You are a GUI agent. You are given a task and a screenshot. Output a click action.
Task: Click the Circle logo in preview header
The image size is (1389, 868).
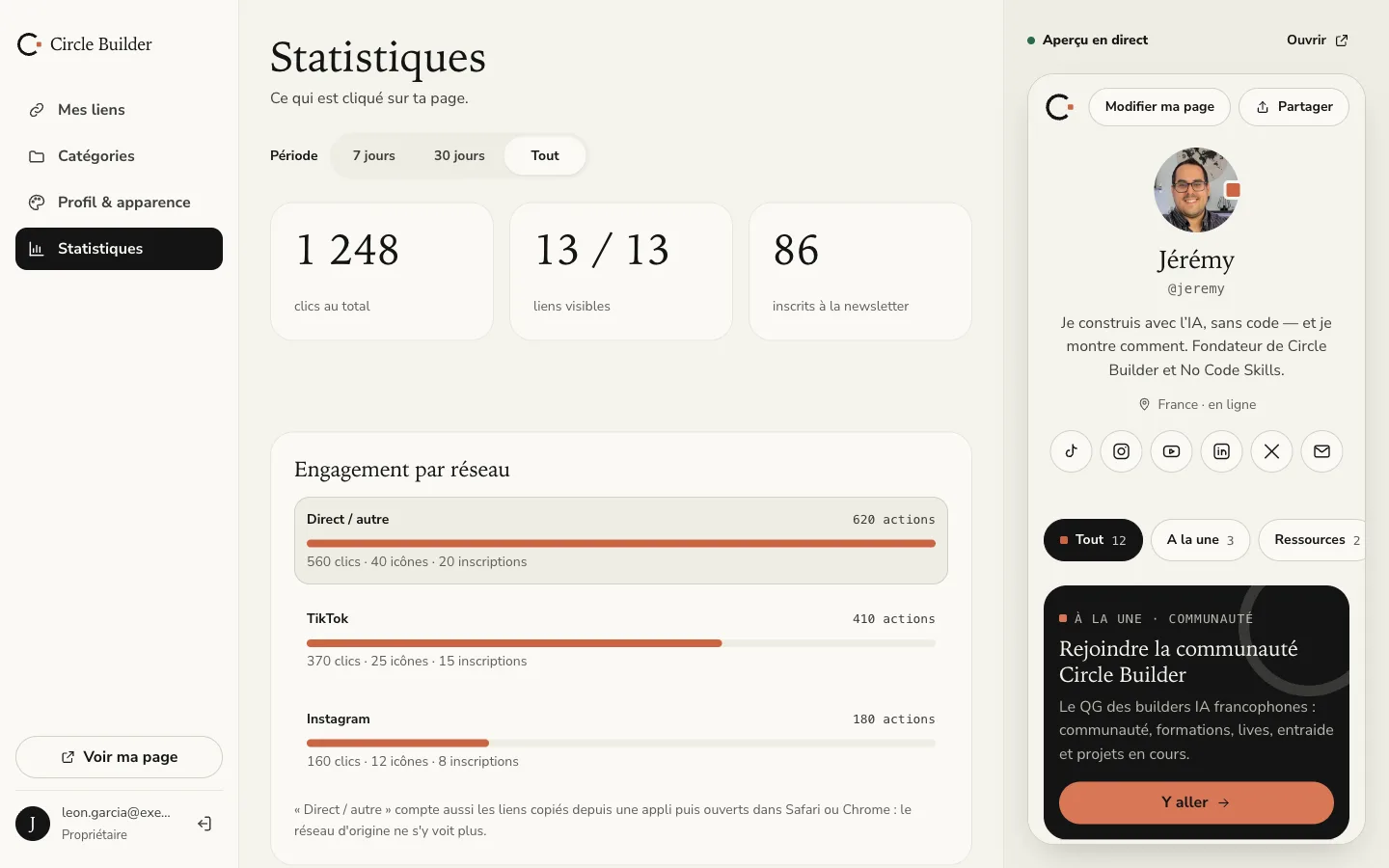pyautogui.click(x=1060, y=107)
